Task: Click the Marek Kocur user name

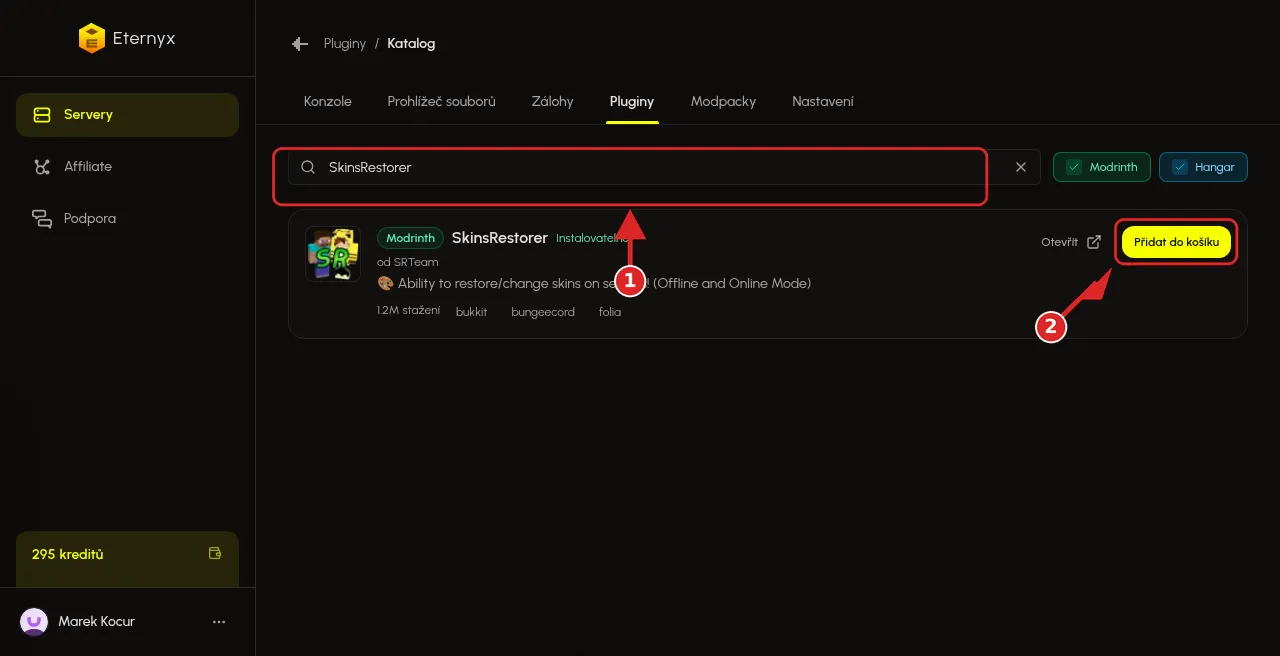Action: point(96,622)
